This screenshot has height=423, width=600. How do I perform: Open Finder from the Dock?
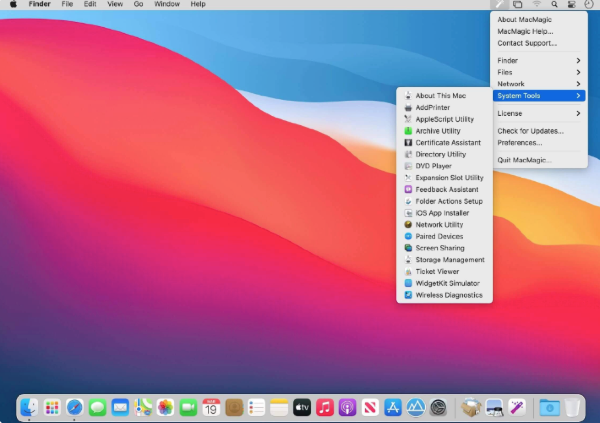(x=29, y=407)
